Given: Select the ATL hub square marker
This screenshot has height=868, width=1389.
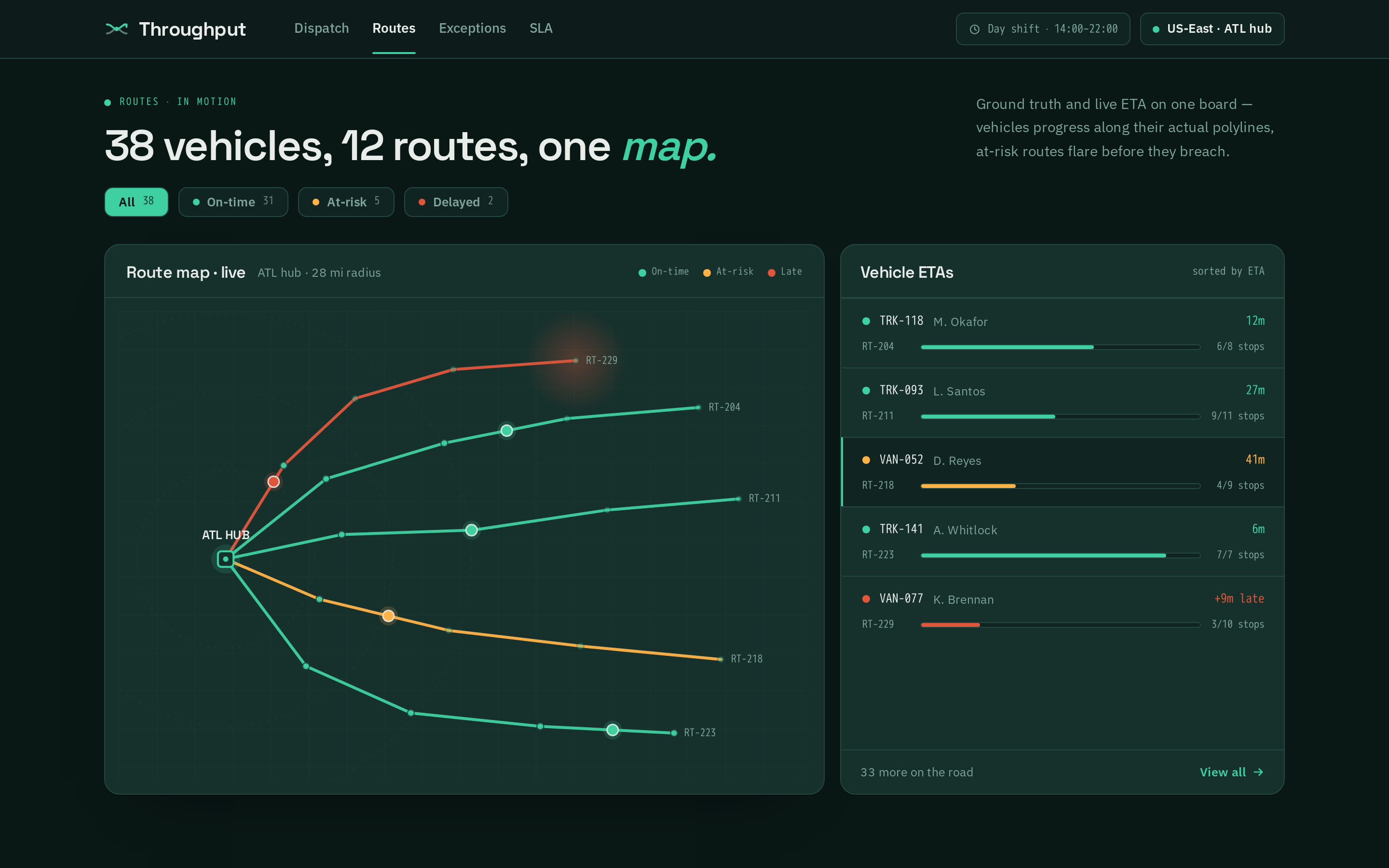Looking at the screenshot, I should 226,558.
